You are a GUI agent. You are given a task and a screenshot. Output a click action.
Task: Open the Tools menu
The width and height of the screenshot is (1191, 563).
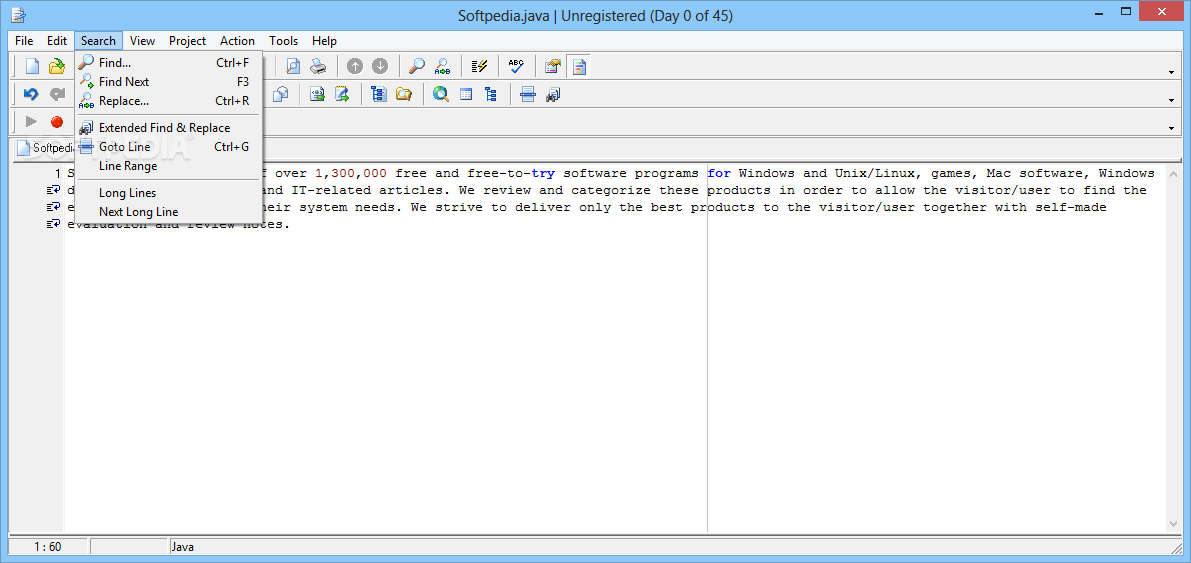click(x=283, y=41)
